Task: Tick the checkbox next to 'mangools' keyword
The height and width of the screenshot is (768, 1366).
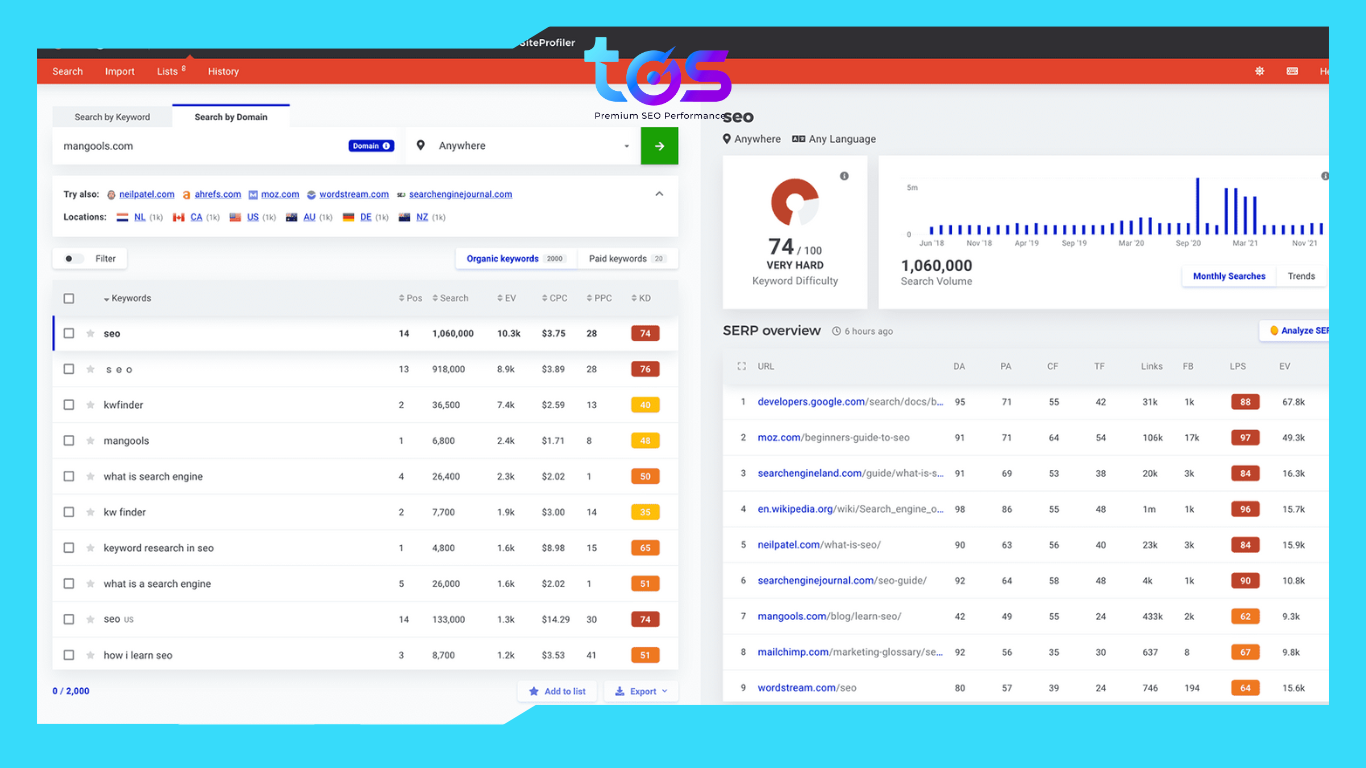Action: 69,440
